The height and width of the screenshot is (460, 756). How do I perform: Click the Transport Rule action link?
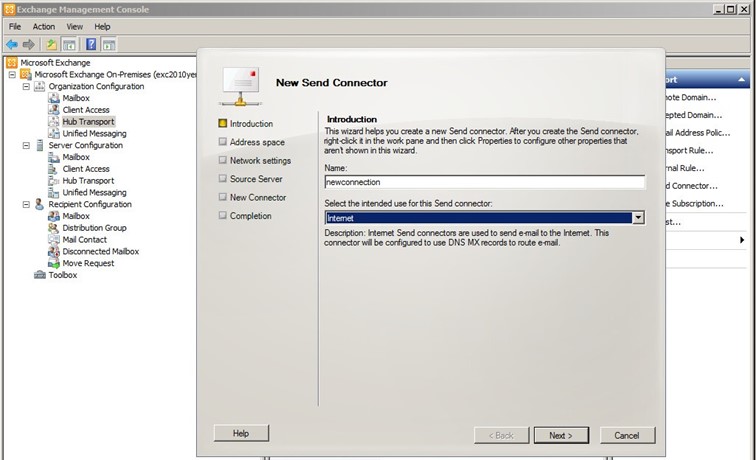click(x=689, y=150)
